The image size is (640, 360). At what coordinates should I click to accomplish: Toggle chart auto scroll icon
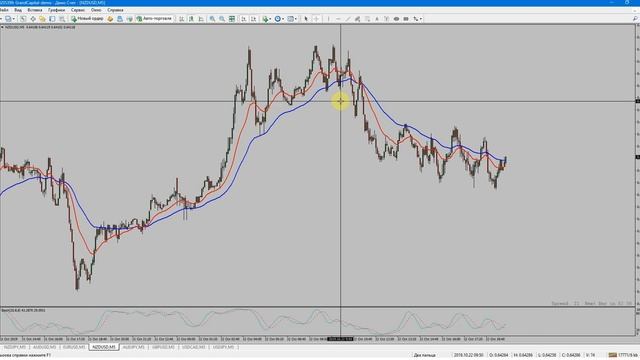244,19
